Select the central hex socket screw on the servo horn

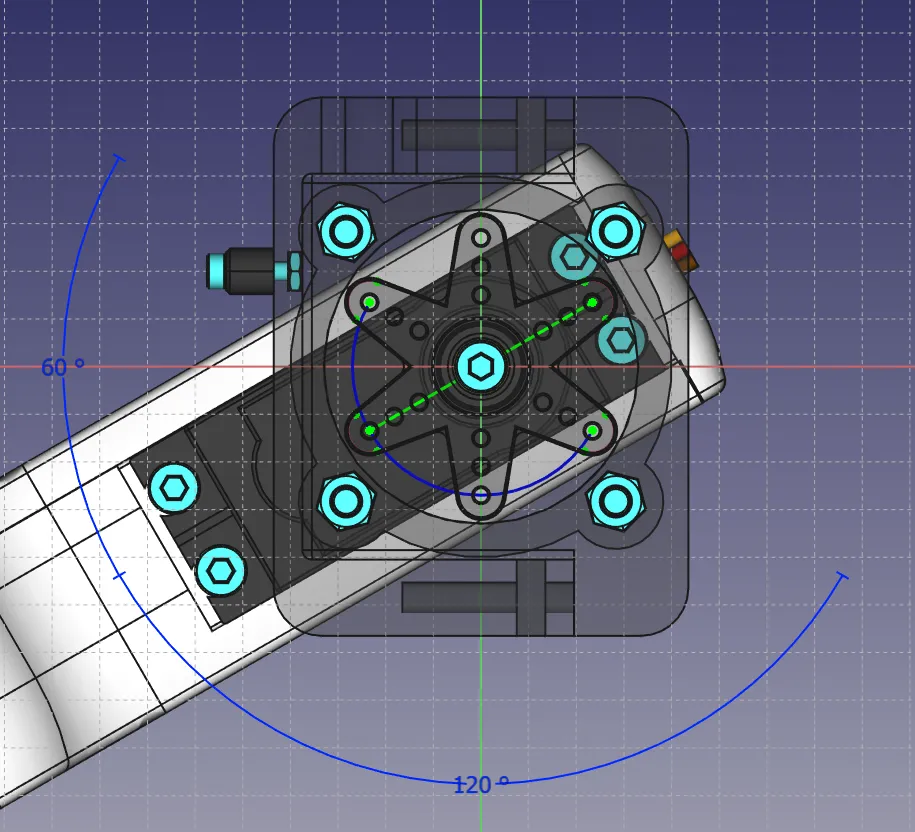click(481, 367)
